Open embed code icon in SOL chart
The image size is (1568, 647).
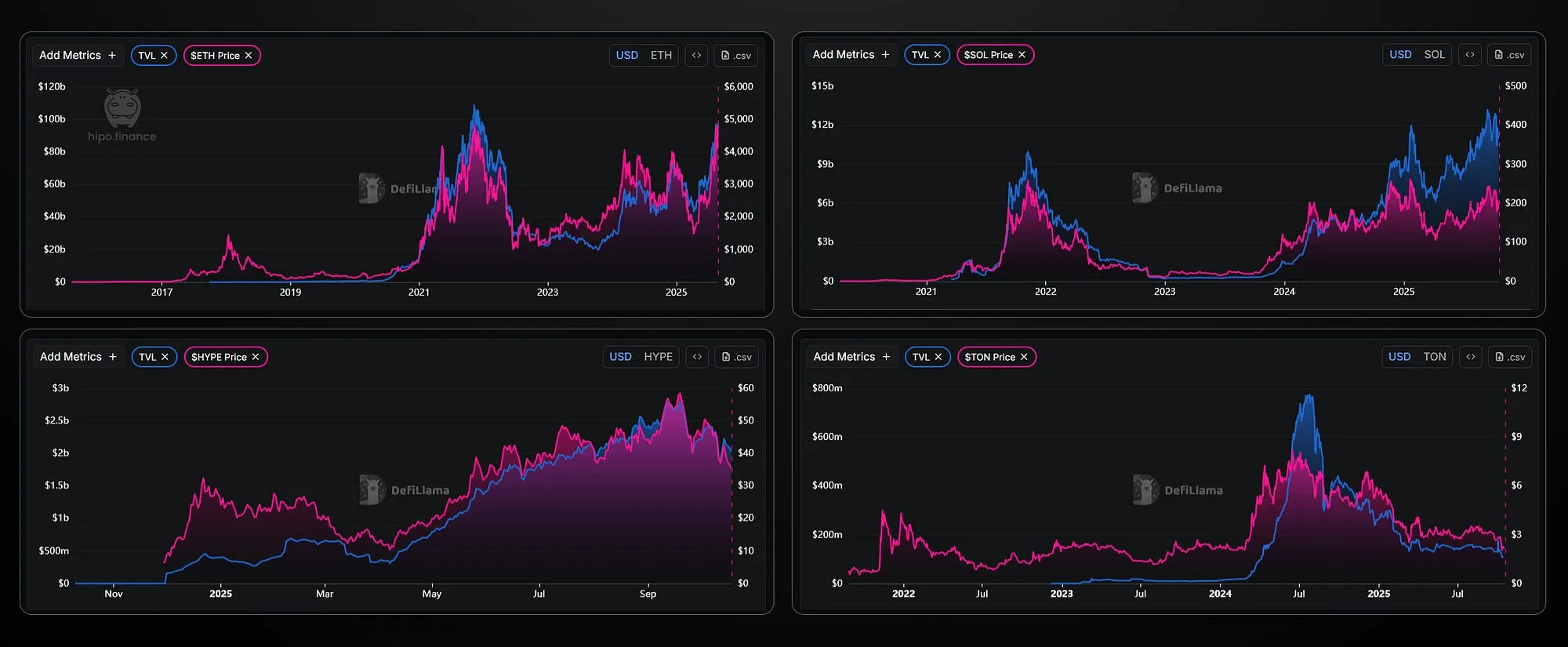click(x=1470, y=54)
